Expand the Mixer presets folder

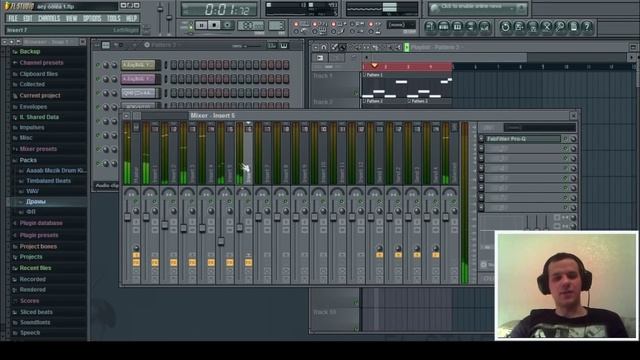[38, 149]
